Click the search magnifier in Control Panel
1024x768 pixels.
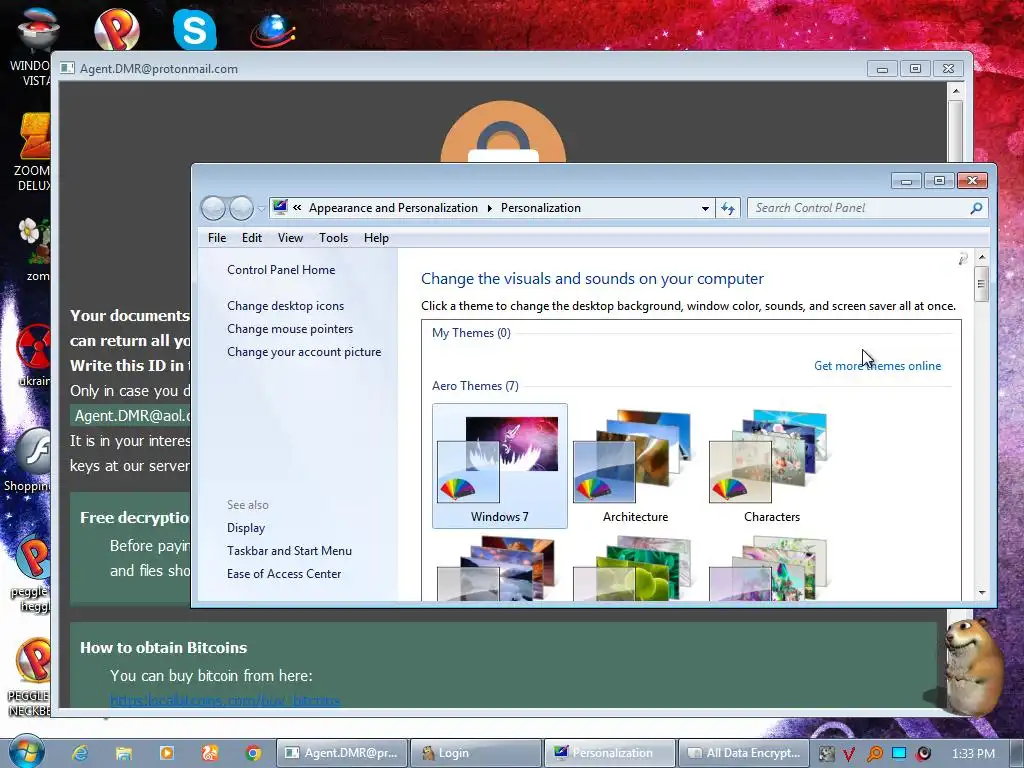click(x=976, y=208)
